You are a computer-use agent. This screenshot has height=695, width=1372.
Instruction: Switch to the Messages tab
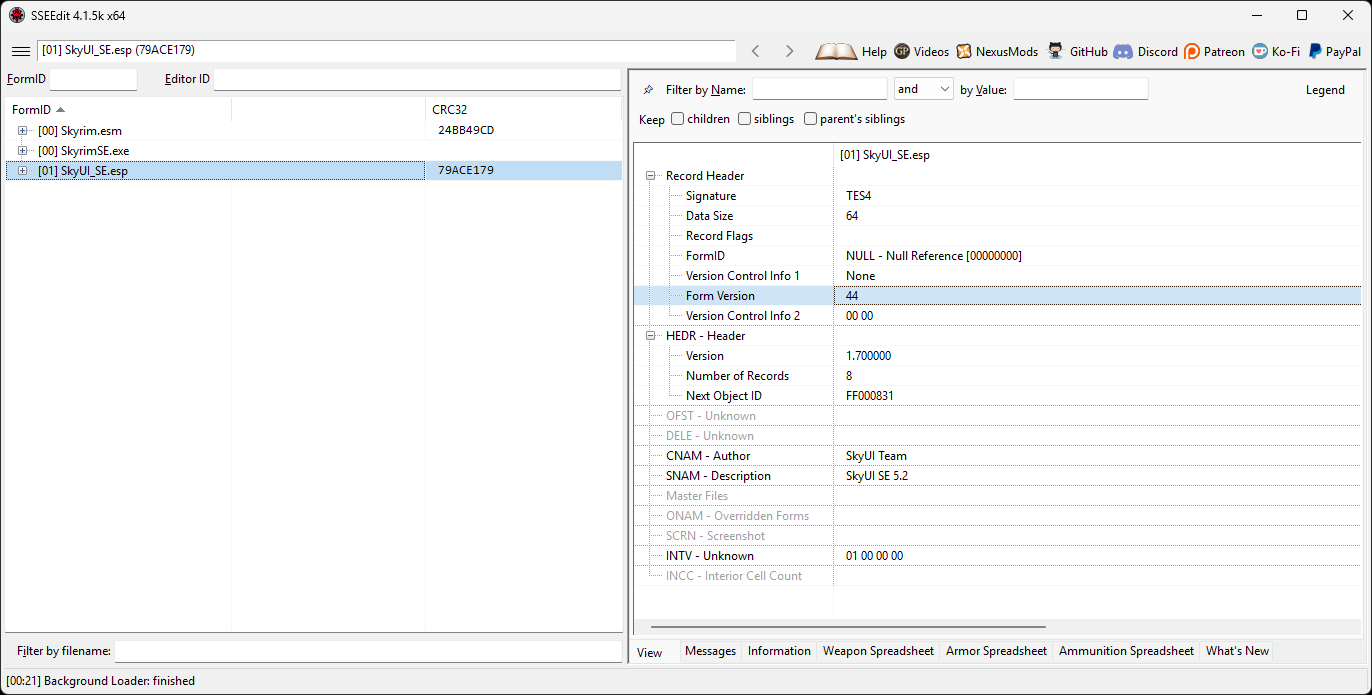711,651
